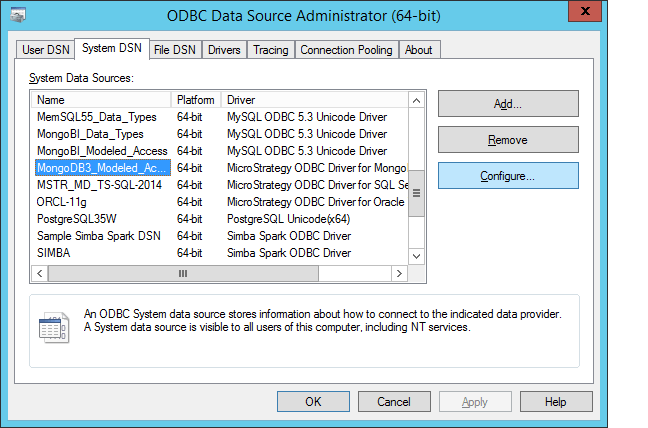Sort the list by Name column header
Image resolution: width=648 pixels, height=428 pixels.
coord(102,100)
